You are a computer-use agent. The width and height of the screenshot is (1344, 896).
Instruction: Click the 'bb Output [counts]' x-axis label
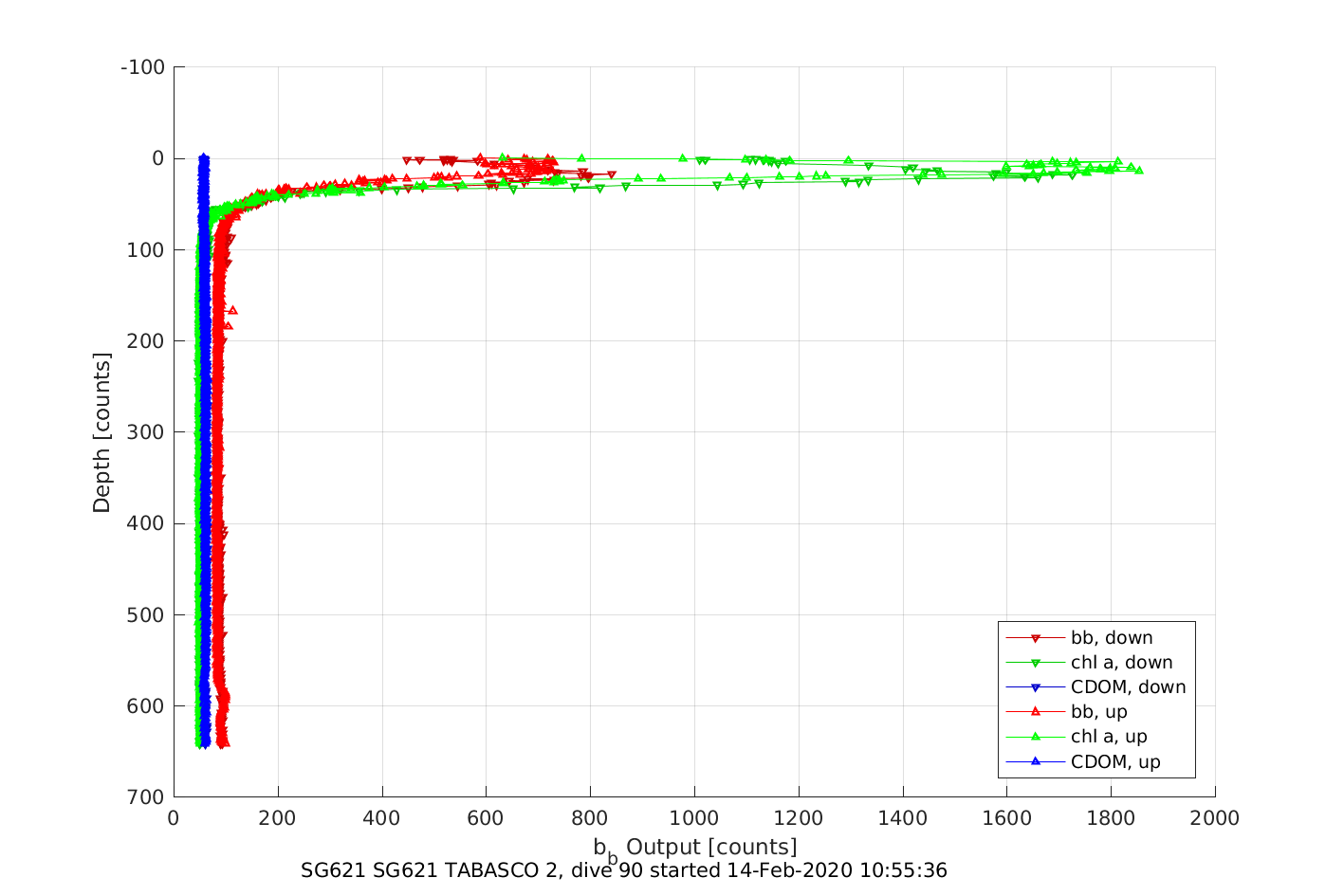[695, 850]
